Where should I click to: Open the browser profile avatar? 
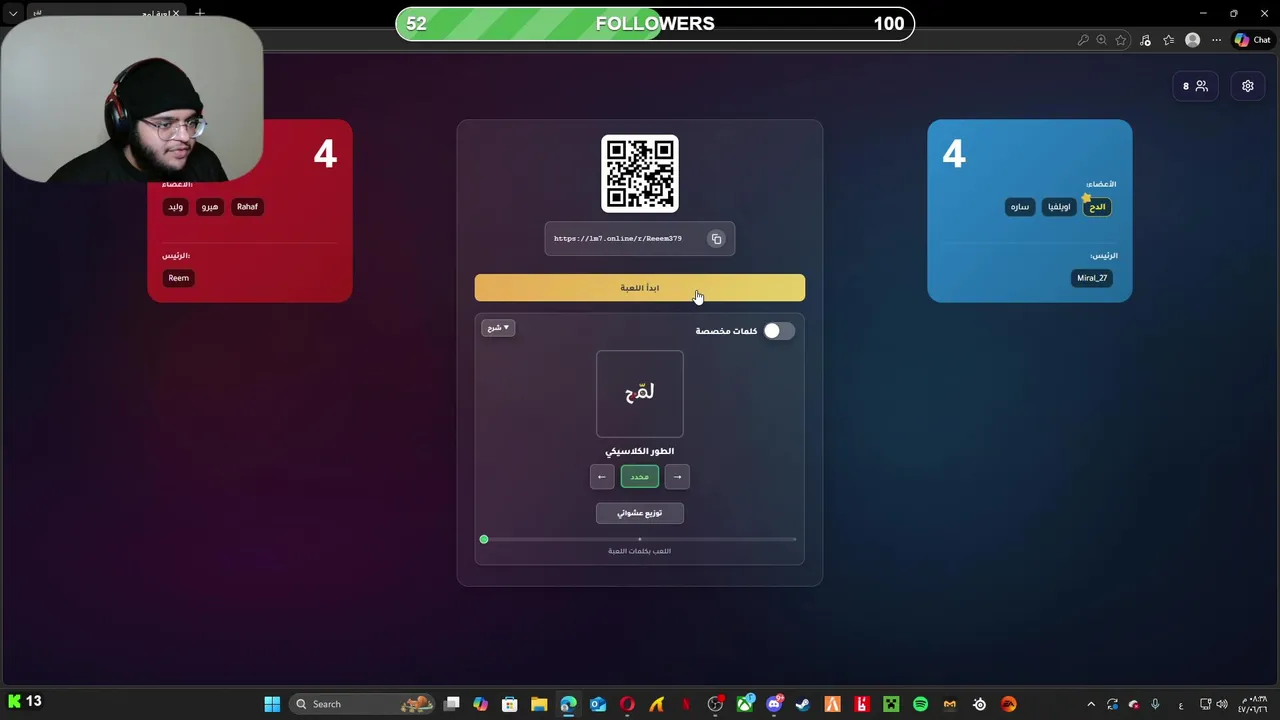1192,40
